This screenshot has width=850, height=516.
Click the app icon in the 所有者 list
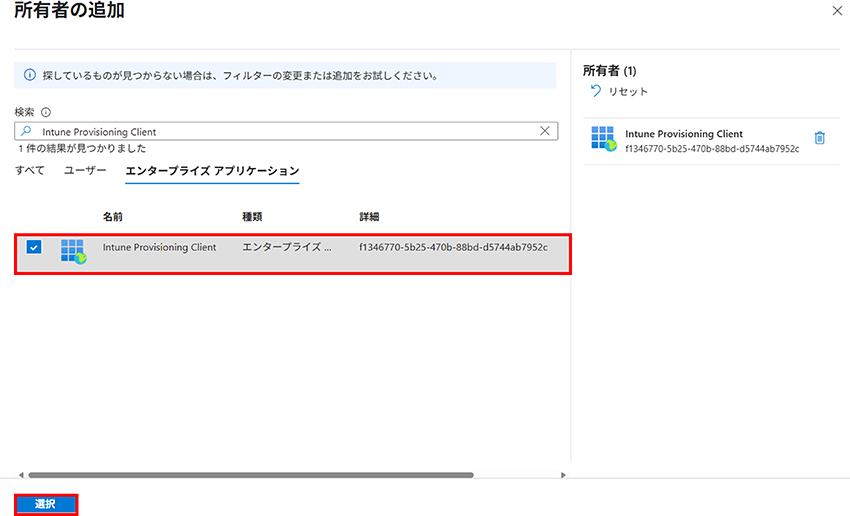pyautogui.click(x=603, y=139)
